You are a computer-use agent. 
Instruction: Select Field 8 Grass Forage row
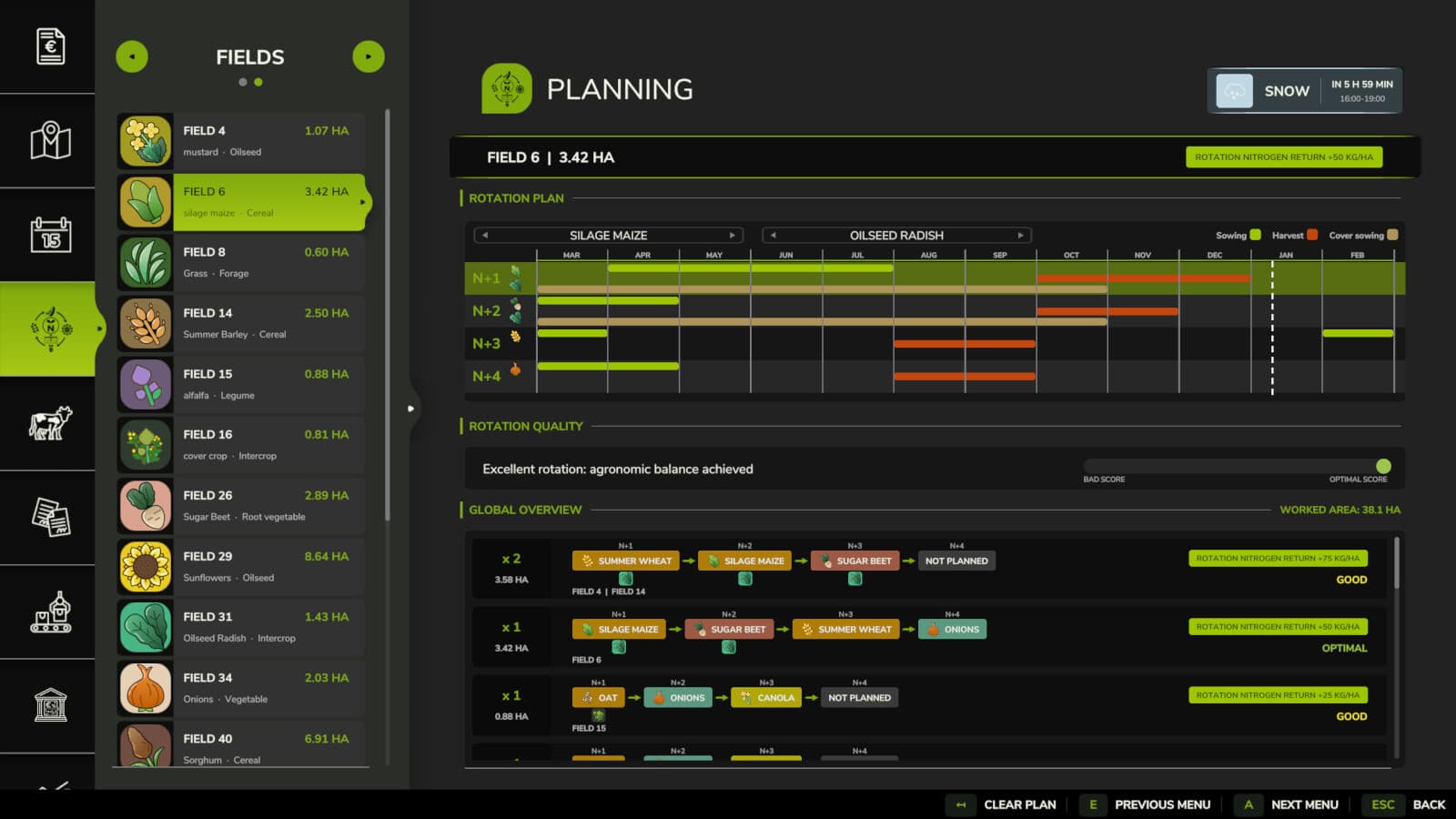pyautogui.click(x=241, y=263)
